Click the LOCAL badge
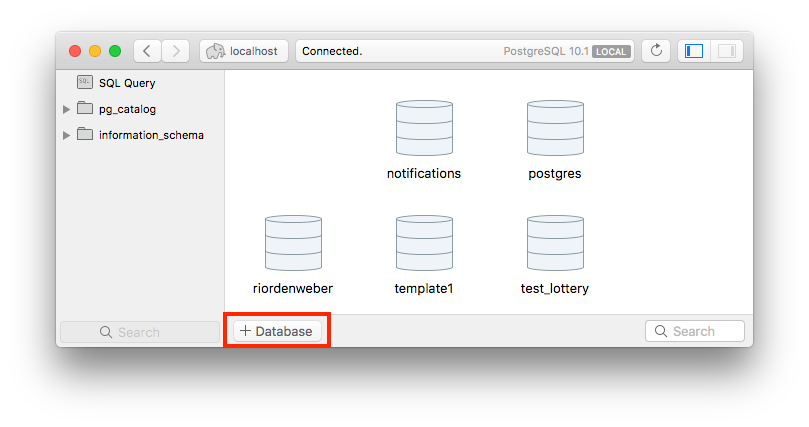809x427 pixels. 611,52
